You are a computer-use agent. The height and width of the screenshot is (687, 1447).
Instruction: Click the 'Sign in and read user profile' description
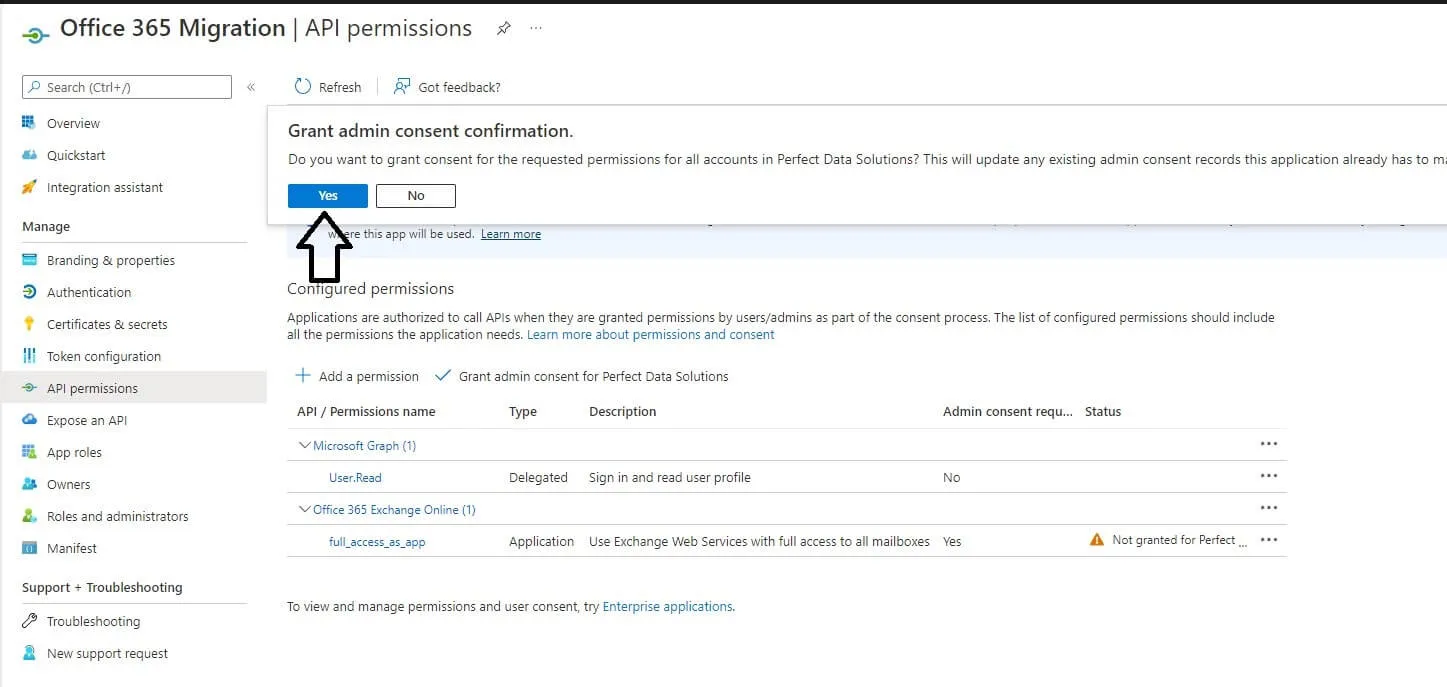[x=670, y=477]
